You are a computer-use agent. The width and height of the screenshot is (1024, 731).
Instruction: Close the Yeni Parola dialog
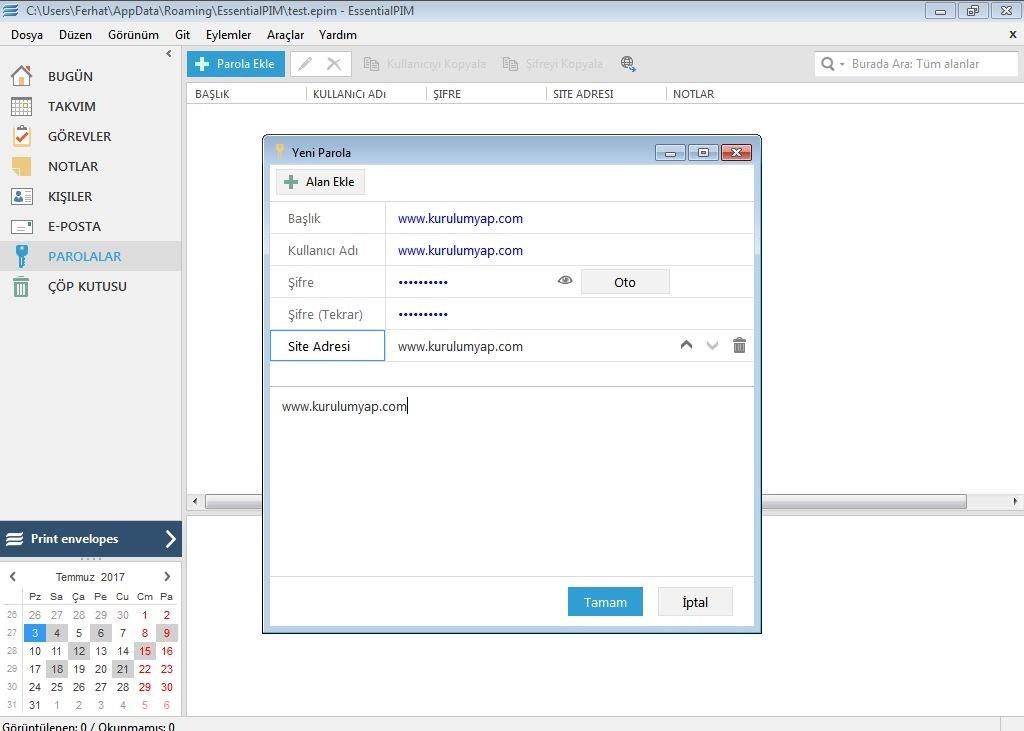[737, 152]
